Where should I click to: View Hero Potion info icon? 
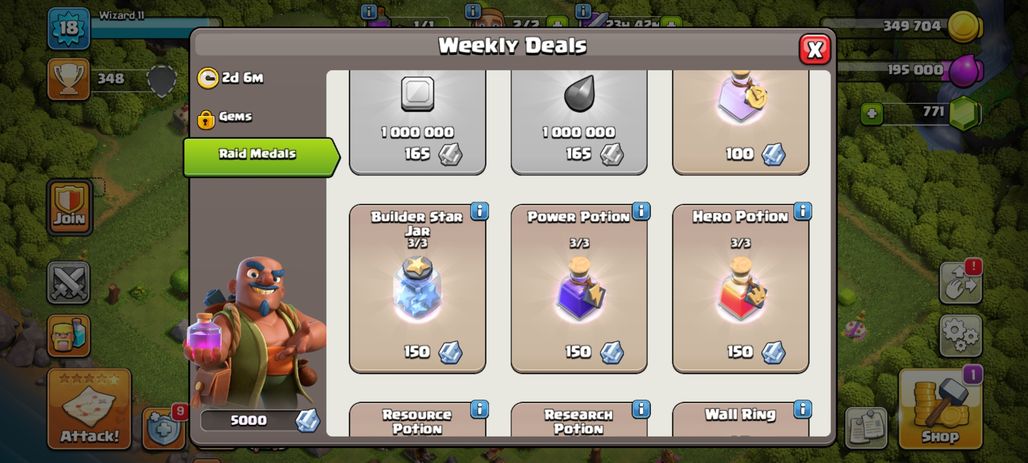click(802, 211)
